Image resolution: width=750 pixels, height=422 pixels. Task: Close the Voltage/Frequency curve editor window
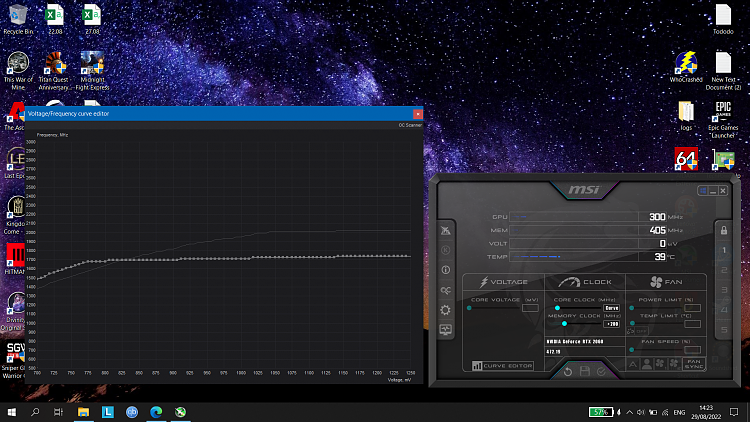point(418,114)
